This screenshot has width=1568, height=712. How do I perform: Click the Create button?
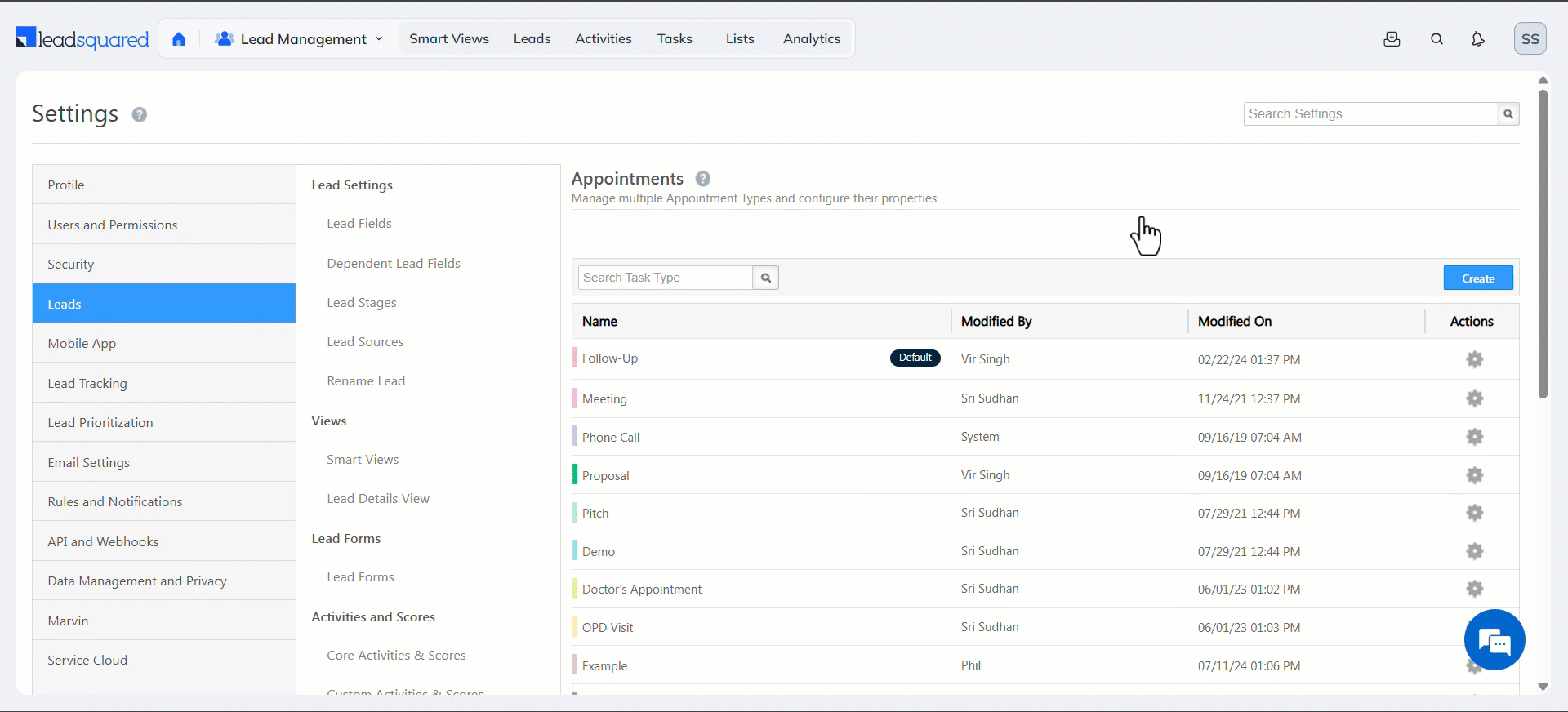click(1478, 278)
